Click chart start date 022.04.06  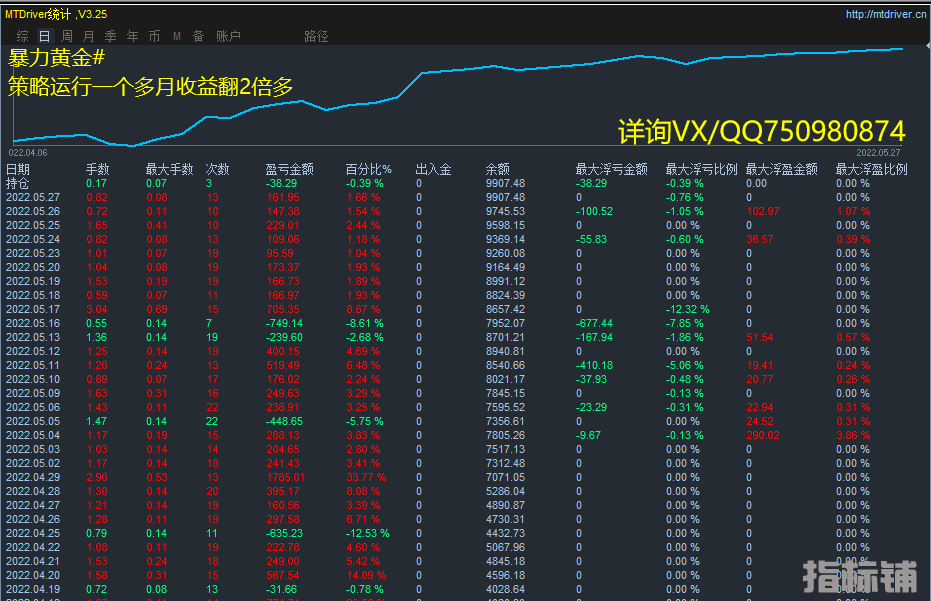(28, 153)
